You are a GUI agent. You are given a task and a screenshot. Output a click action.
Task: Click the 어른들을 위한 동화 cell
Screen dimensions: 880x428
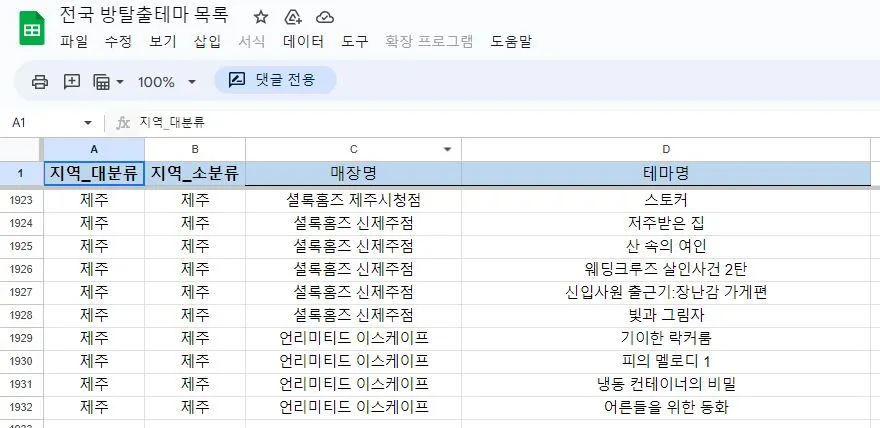(x=666, y=408)
